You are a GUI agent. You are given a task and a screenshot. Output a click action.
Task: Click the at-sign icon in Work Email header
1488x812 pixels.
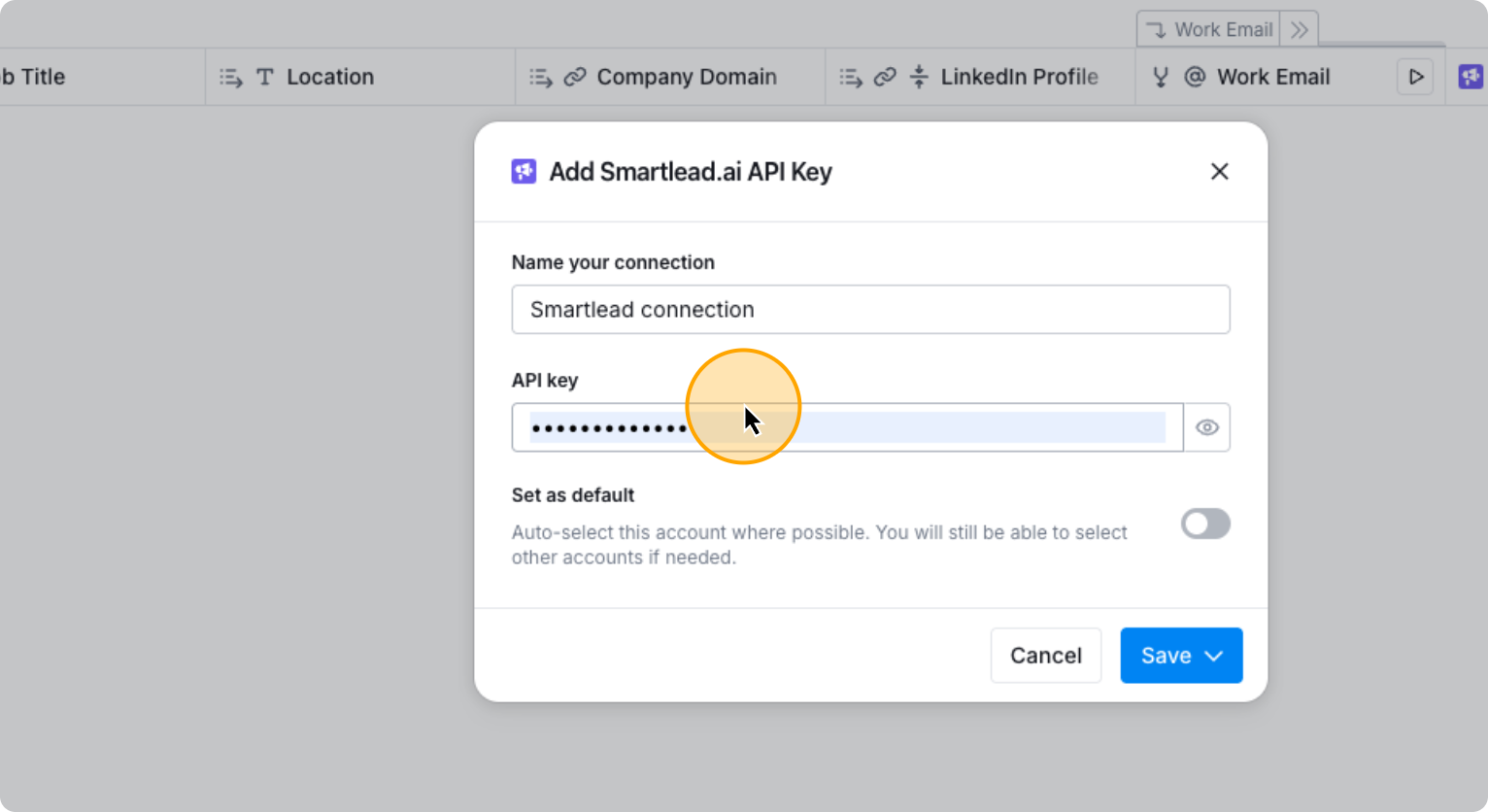tap(1195, 77)
